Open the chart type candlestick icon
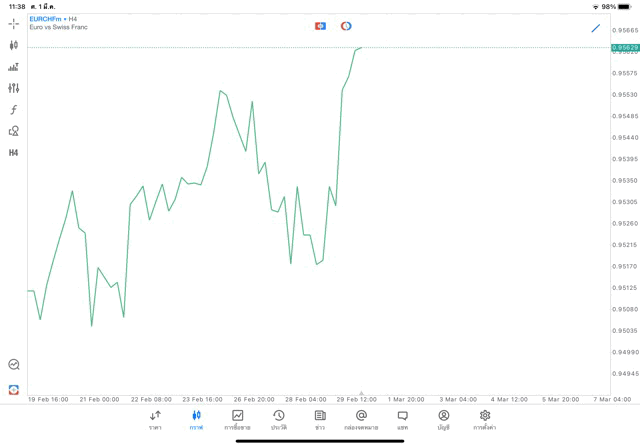Screen dimensions: 640x447 pyautogui.click(x=13, y=45)
